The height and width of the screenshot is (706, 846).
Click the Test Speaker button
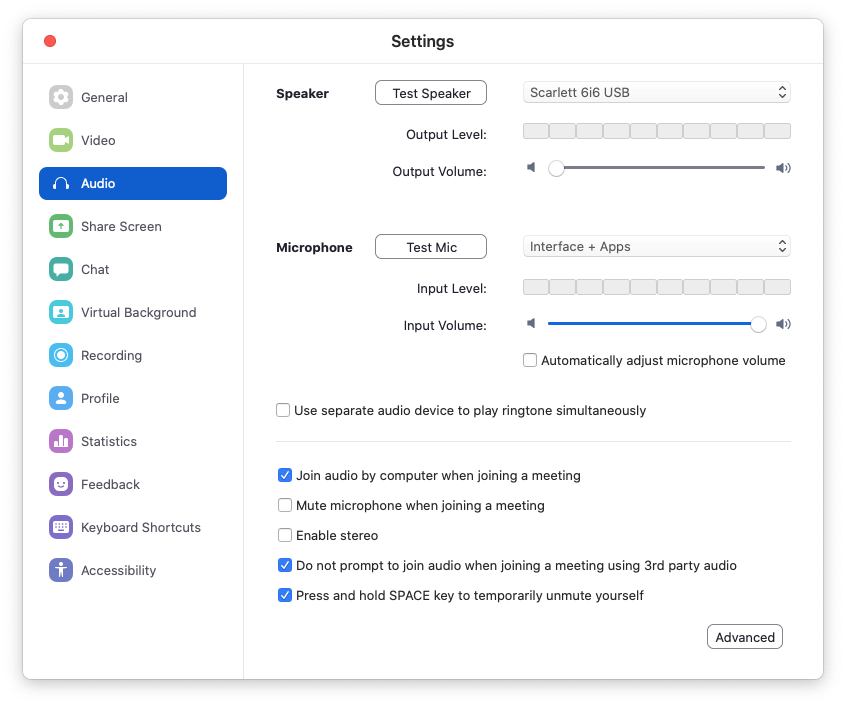(431, 93)
